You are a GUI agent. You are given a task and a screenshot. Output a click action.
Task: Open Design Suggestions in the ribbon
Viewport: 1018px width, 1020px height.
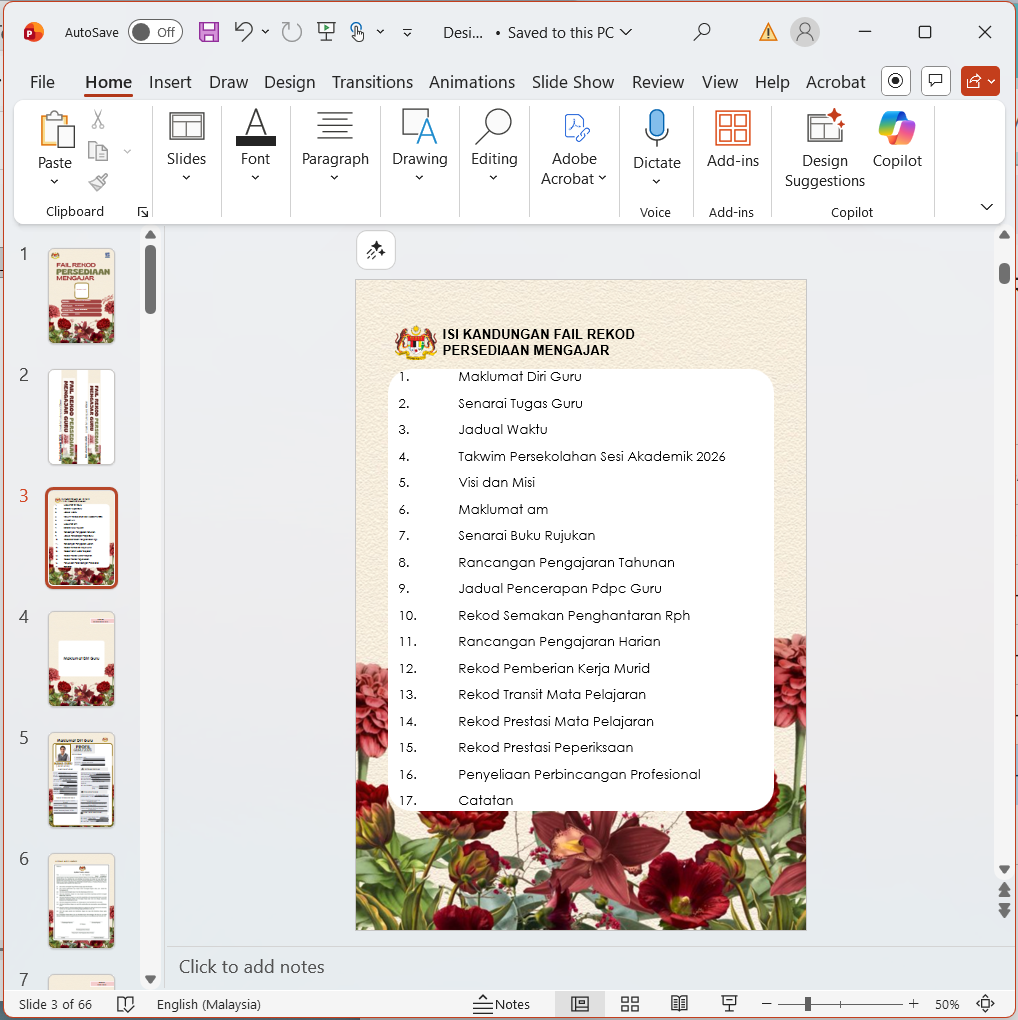(x=824, y=149)
